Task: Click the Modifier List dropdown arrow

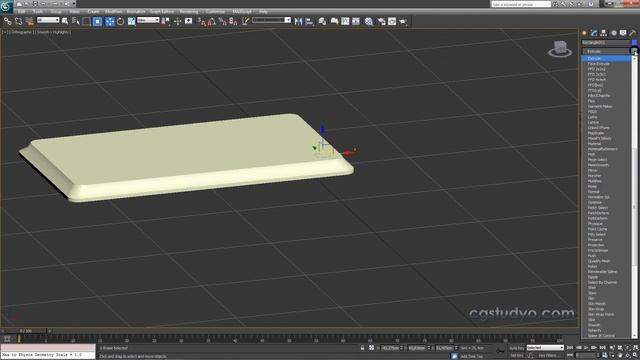Action: pyautogui.click(x=634, y=51)
